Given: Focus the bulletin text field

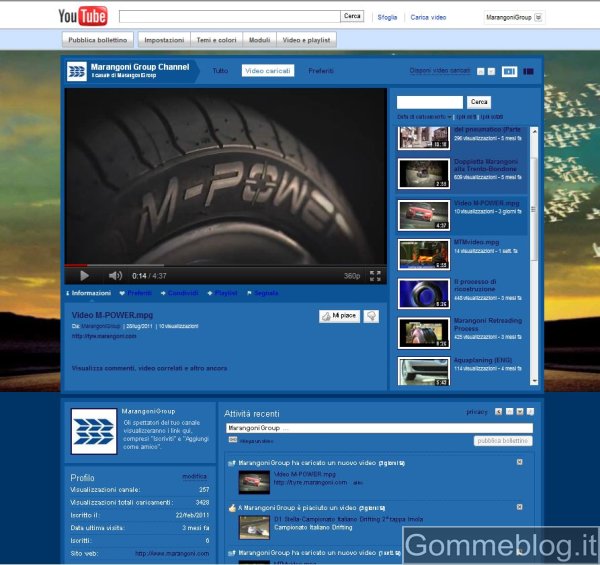Looking at the screenshot, I should tap(379, 428).
